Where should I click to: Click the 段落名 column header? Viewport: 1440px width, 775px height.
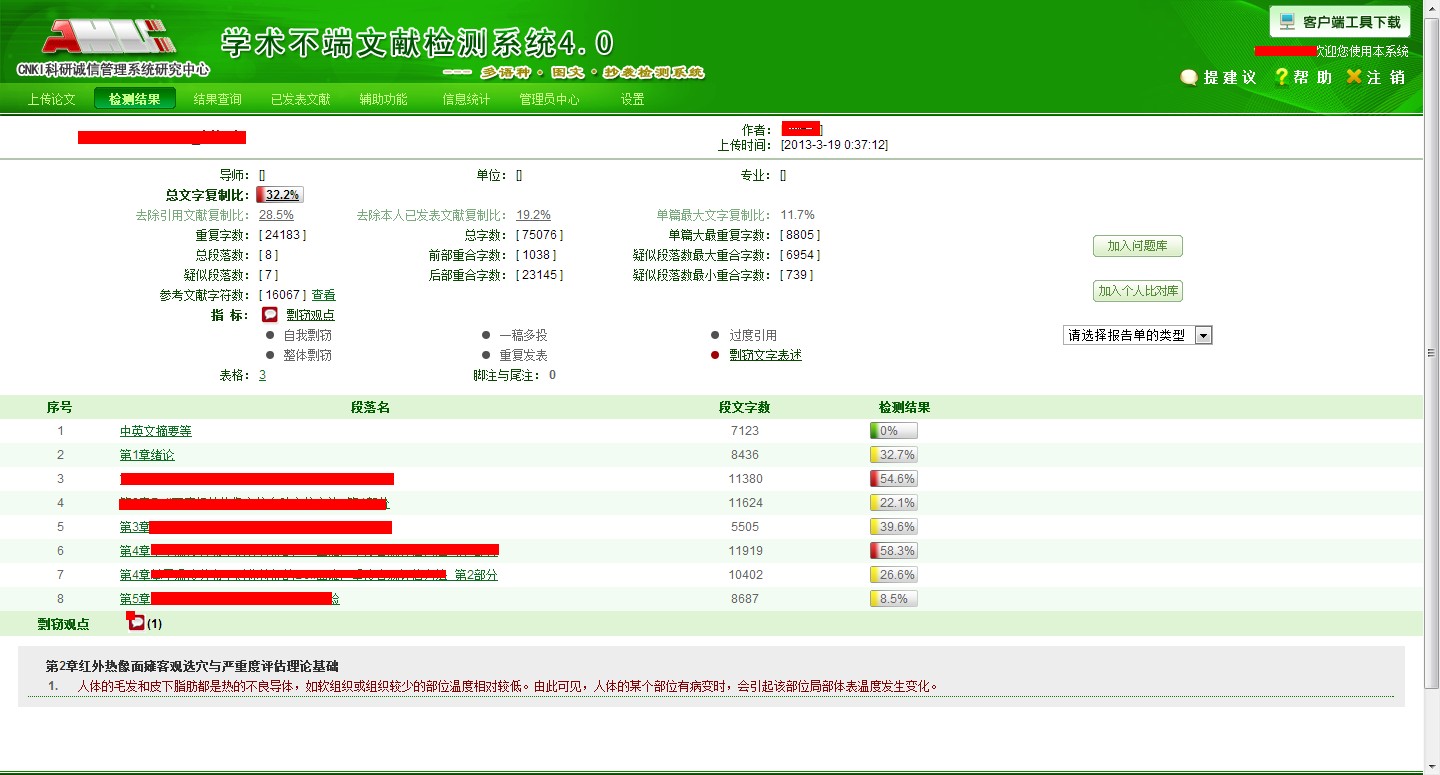click(370, 407)
